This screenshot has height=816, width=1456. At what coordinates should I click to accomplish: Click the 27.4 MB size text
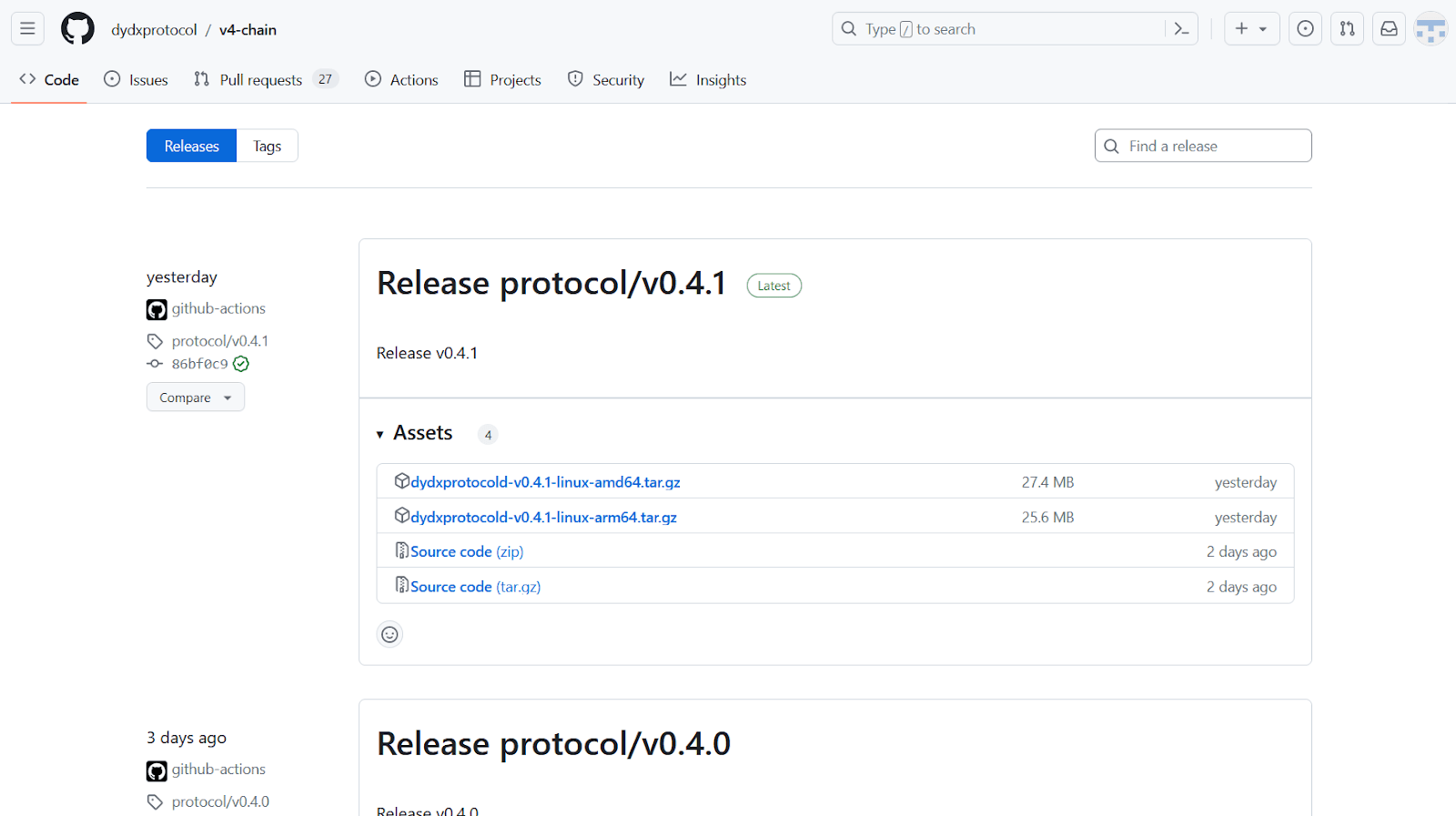[x=1047, y=482]
